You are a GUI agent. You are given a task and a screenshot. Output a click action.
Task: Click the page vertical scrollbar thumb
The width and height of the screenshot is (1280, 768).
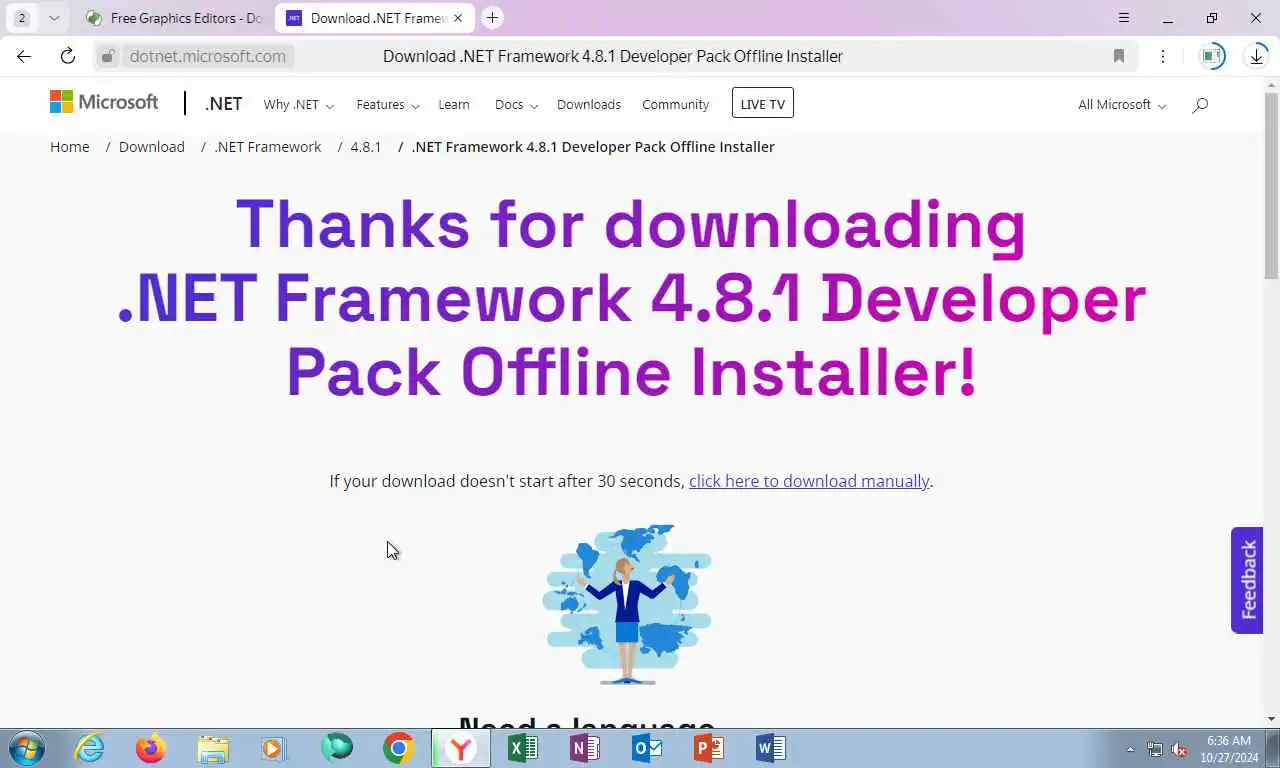(1271, 185)
